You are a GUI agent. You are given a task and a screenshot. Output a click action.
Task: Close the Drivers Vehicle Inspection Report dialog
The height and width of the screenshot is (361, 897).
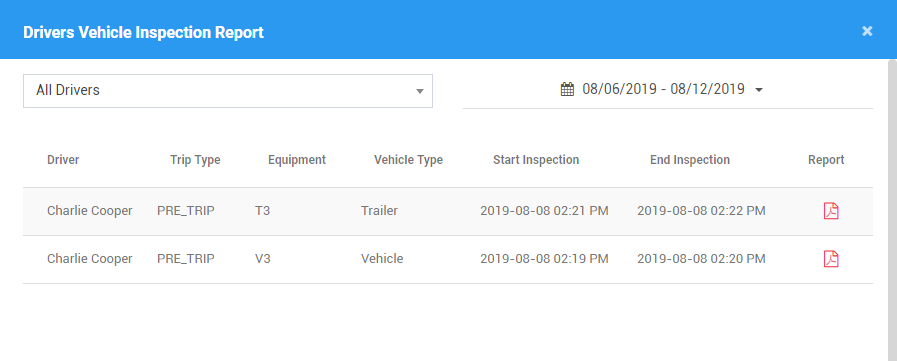pos(867,31)
